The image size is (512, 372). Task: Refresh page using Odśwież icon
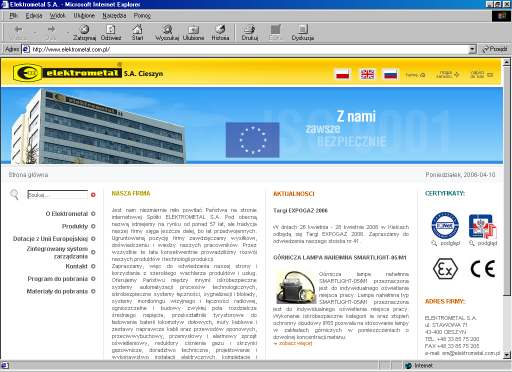coord(111,33)
